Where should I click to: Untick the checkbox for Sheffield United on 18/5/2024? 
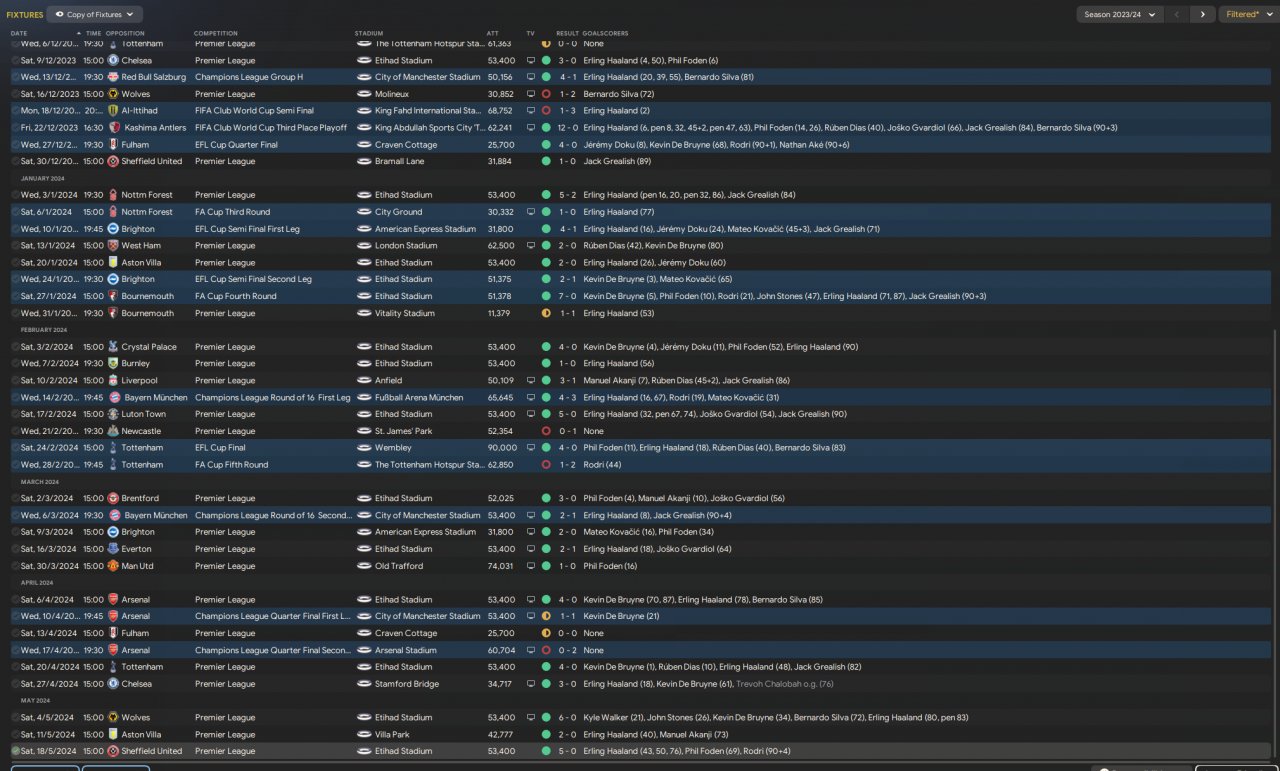click(x=16, y=751)
